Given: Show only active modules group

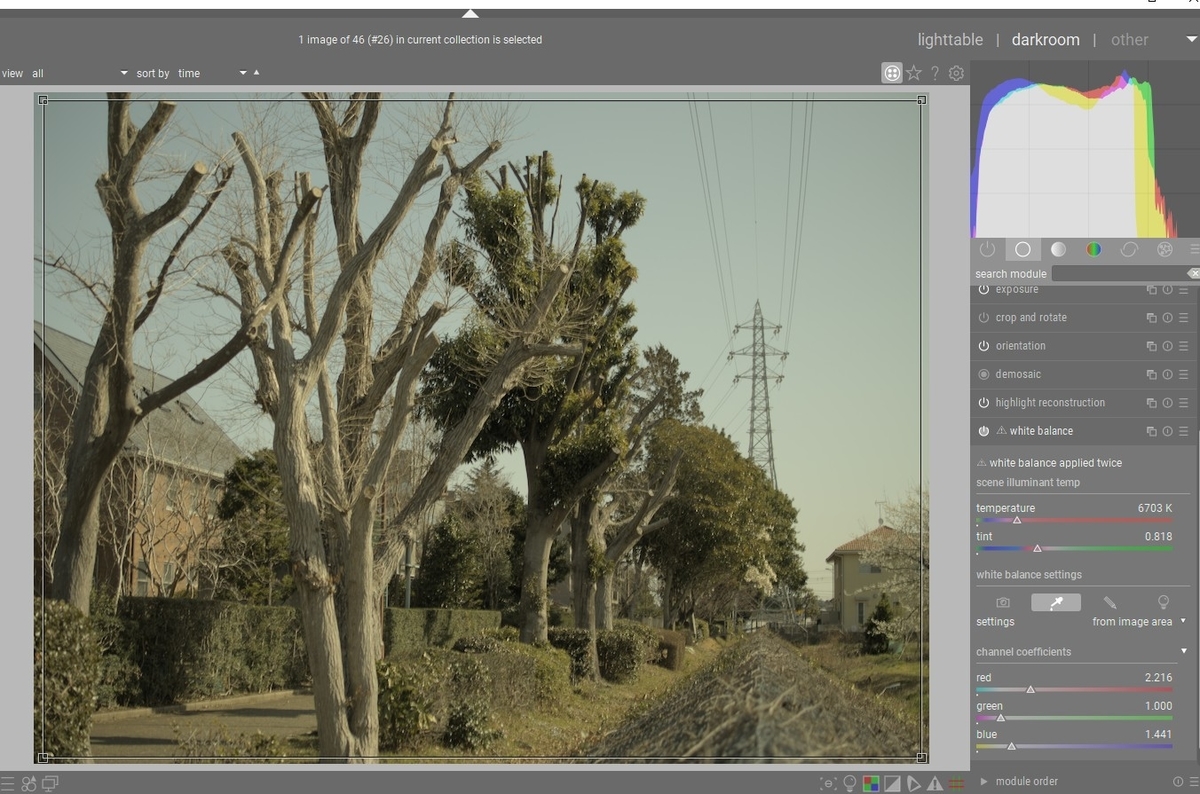Looking at the screenshot, I should coord(987,249).
